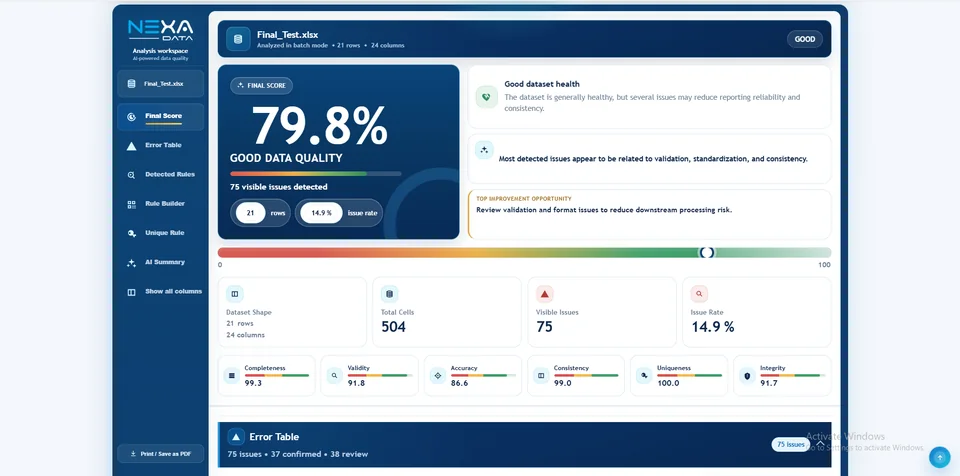Select Show all columns sidebar item
The width and height of the screenshot is (960, 476).
coord(160,292)
